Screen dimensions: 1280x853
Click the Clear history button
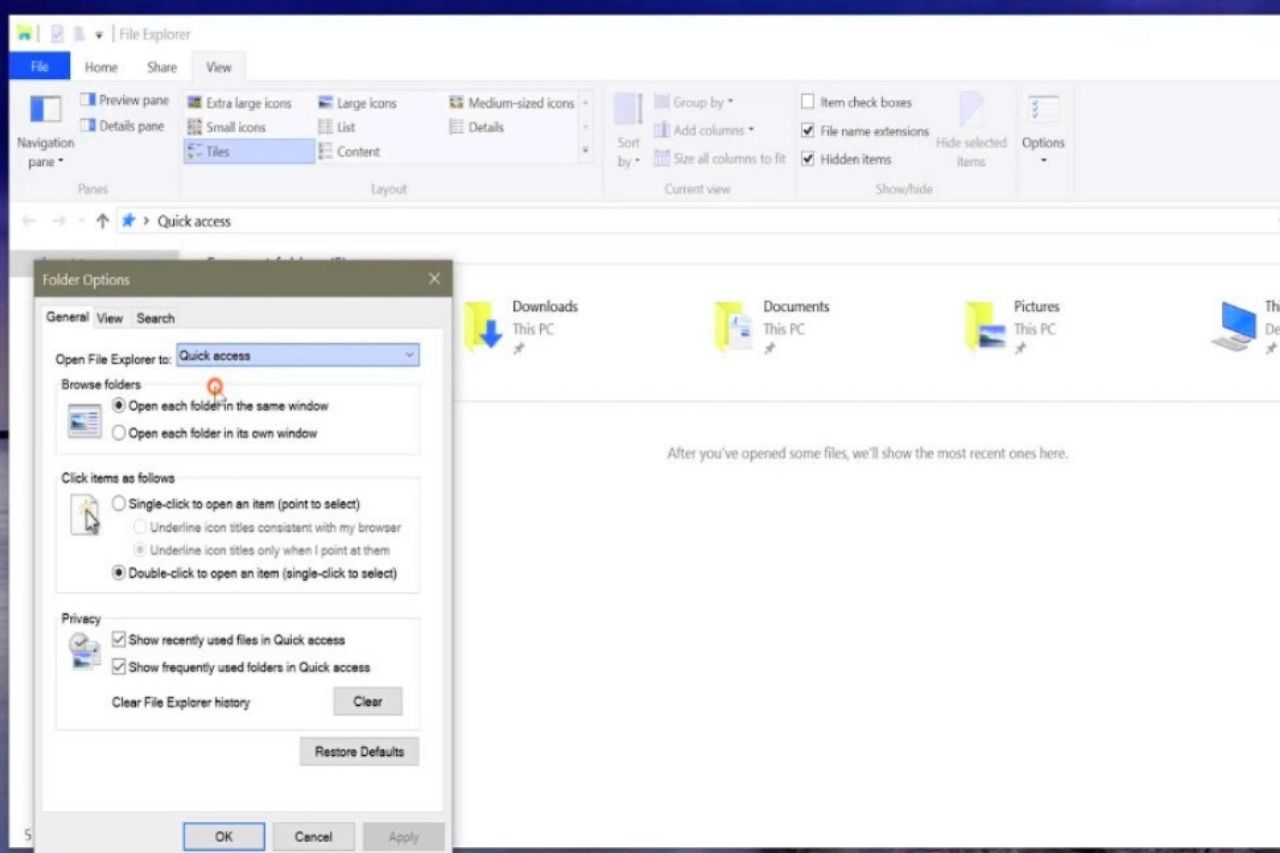pos(367,701)
